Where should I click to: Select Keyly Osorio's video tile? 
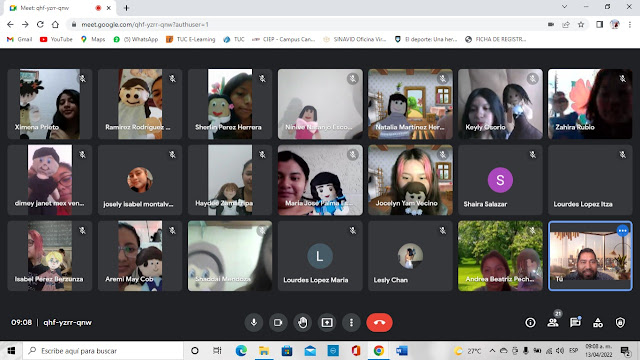500,104
